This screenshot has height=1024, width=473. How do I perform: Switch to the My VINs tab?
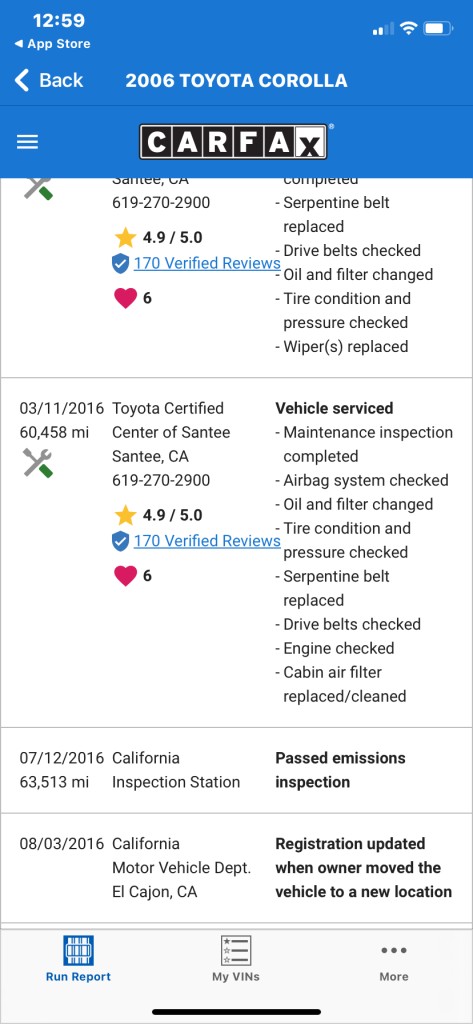tap(236, 959)
